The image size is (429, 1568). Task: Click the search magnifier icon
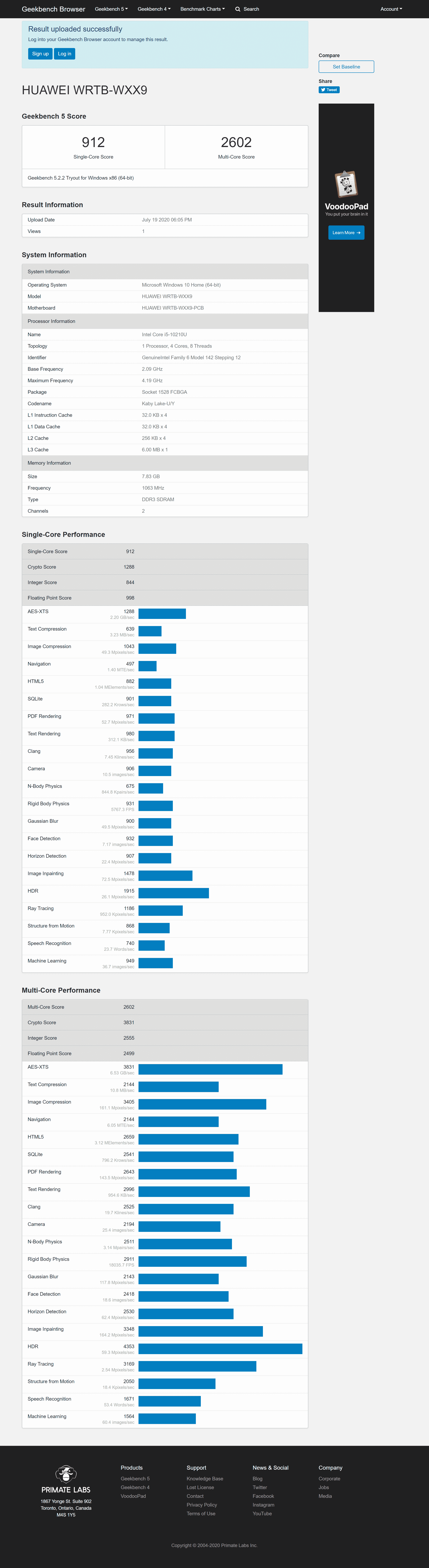click(x=238, y=9)
